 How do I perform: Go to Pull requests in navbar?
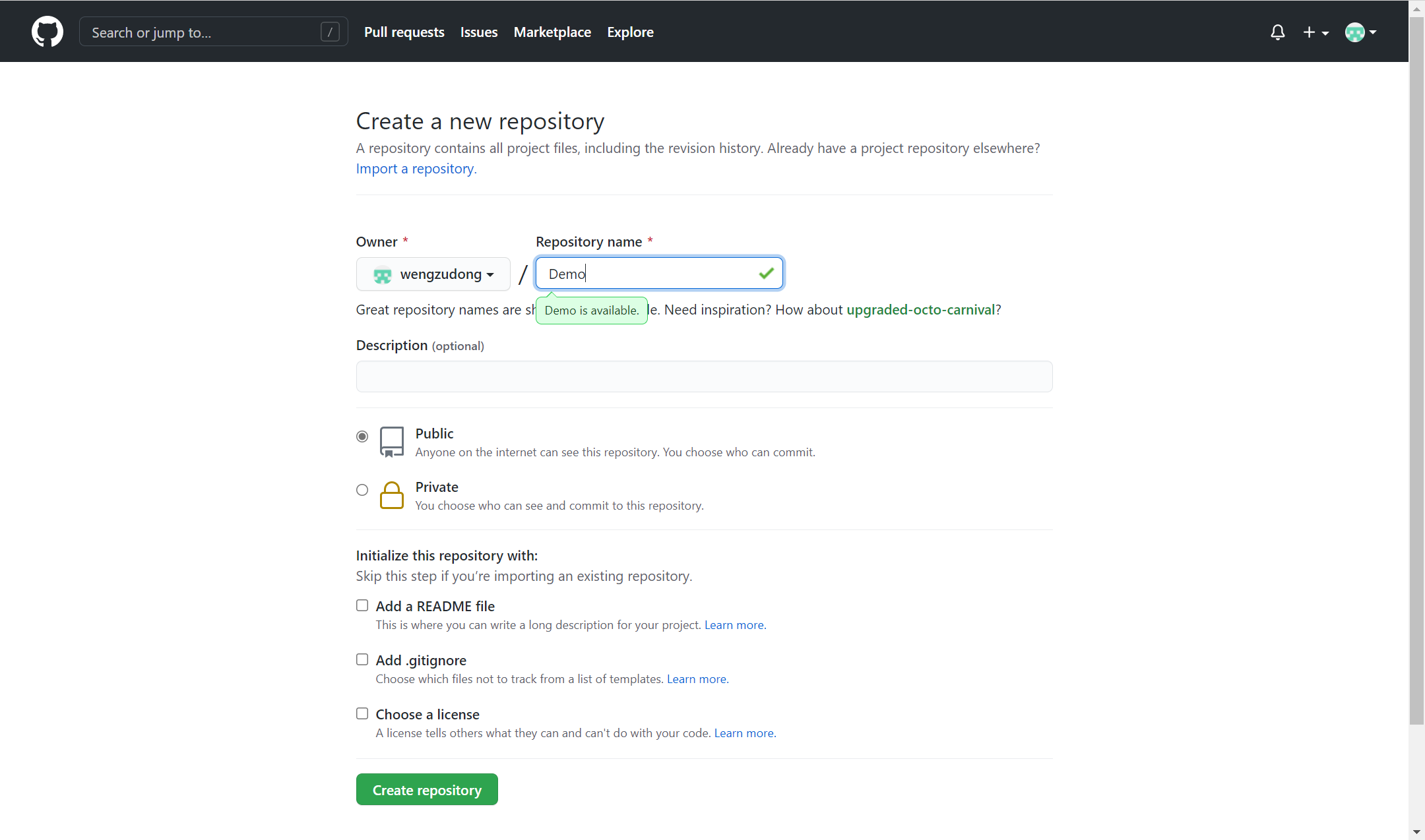click(x=404, y=32)
